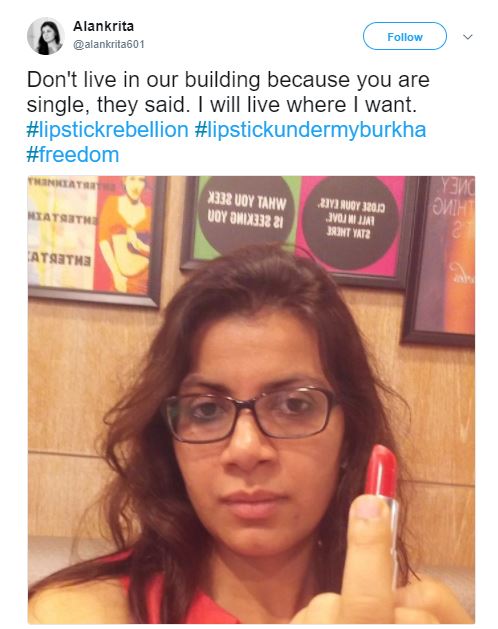Click the pink "CLOSE YOUR EYES" poster circle
This screenshot has width=498, height=629.
point(350,221)
